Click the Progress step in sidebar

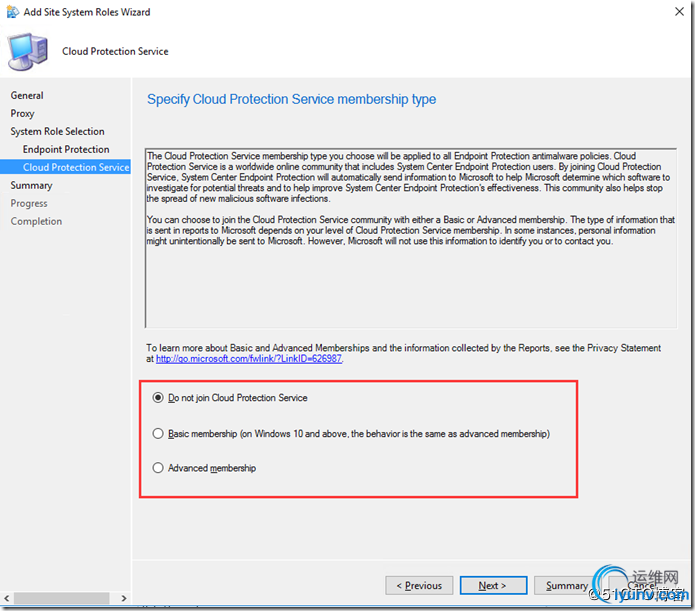click(x=29, y=204)
